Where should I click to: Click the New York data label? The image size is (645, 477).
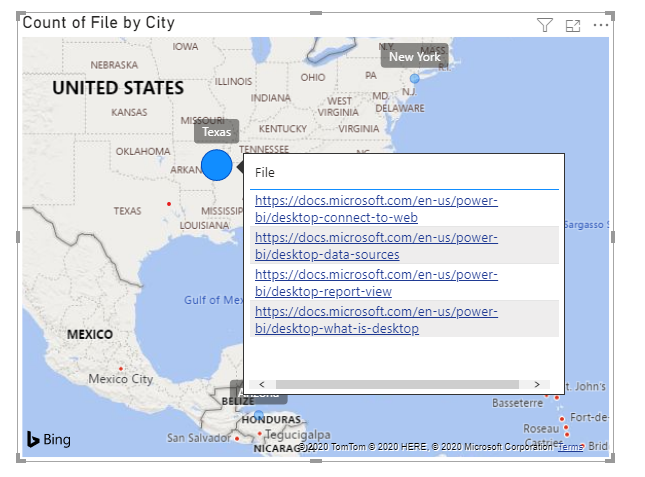click(415, 57)
